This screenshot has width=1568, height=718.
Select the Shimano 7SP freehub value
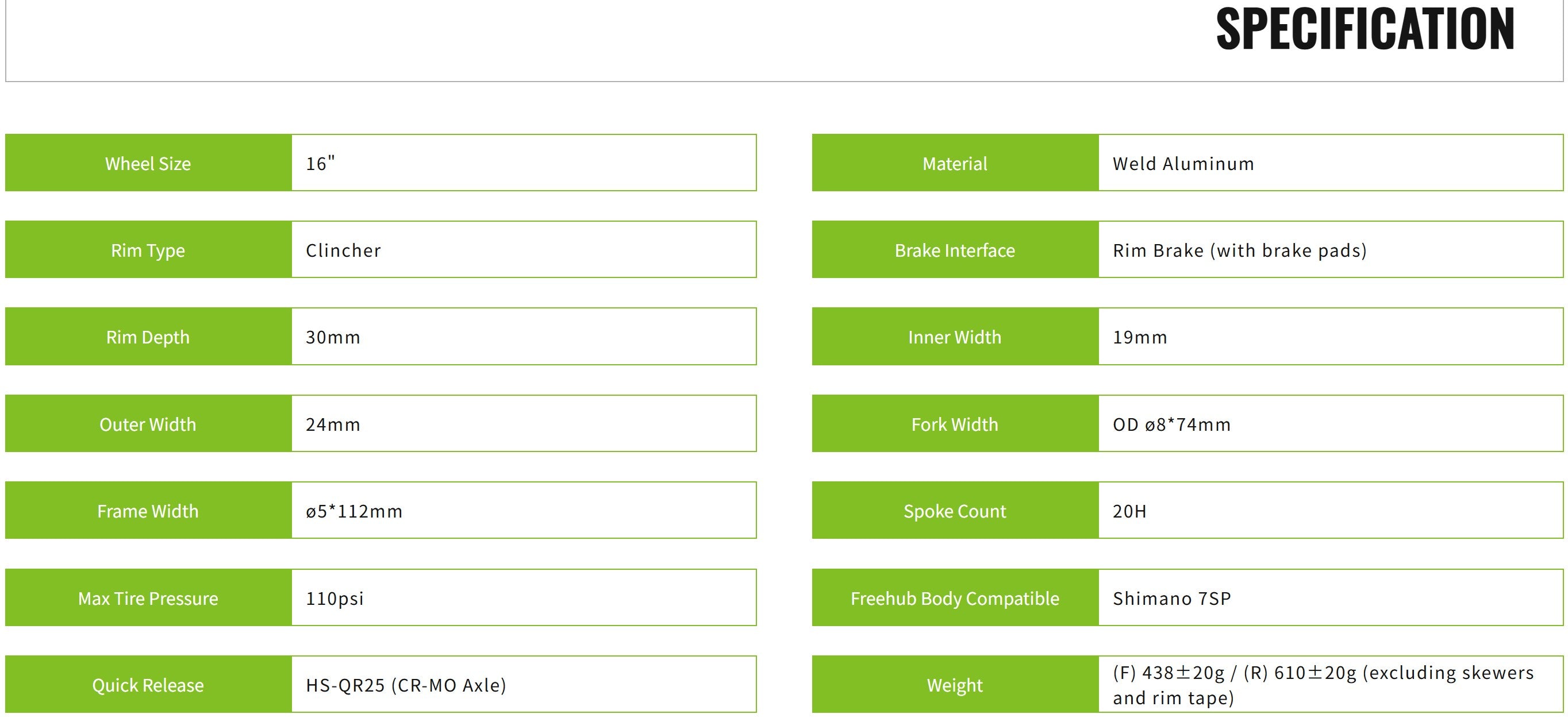click(1172, 598)
